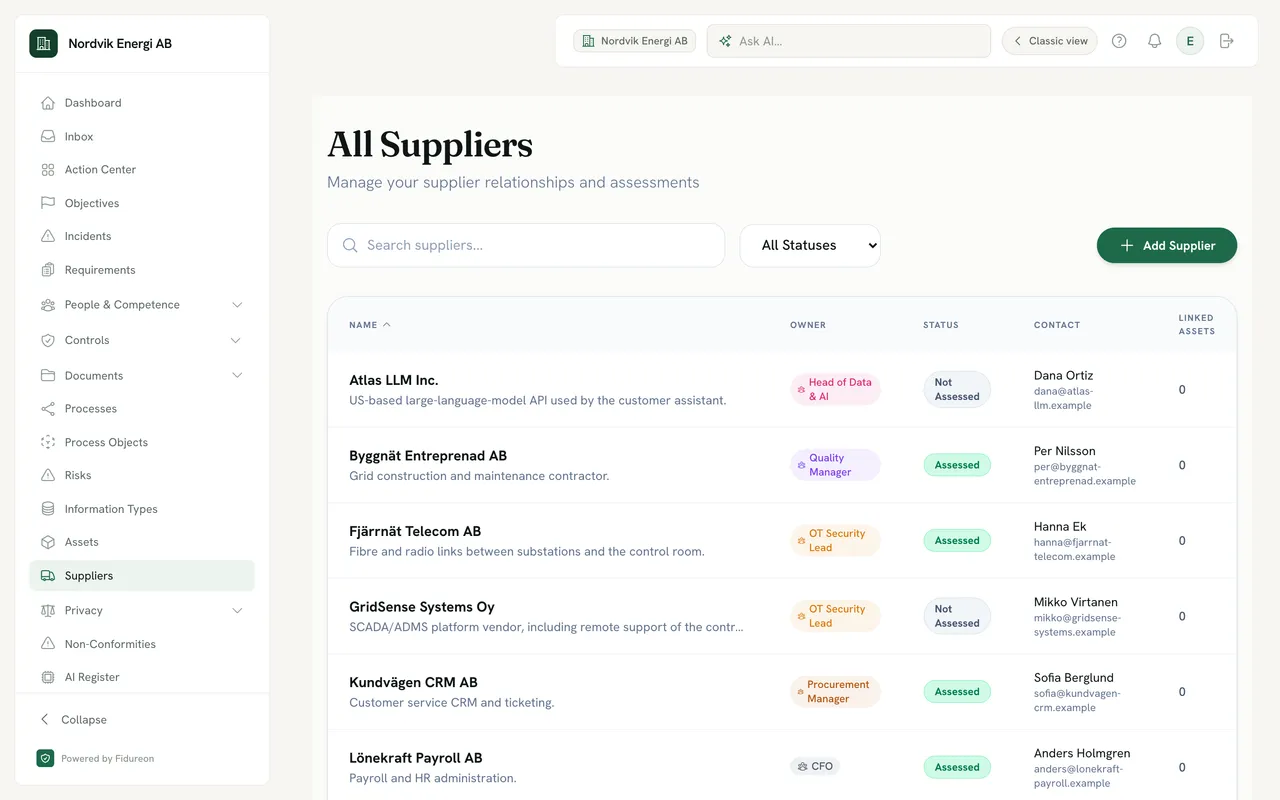
Task: Open the user avatar labeled E
Action: point(1190,41)
